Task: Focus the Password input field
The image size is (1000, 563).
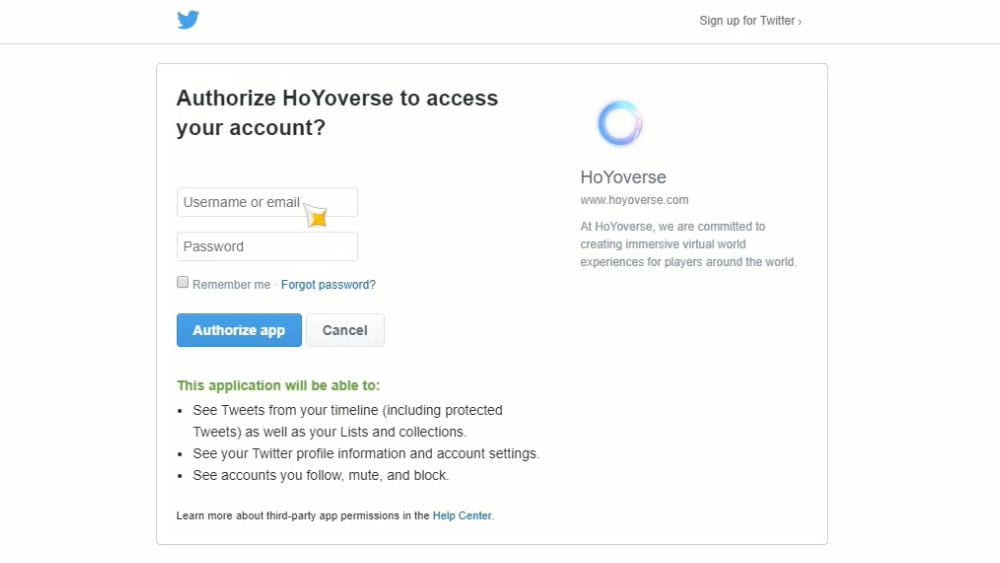Action: pos(267,246)
